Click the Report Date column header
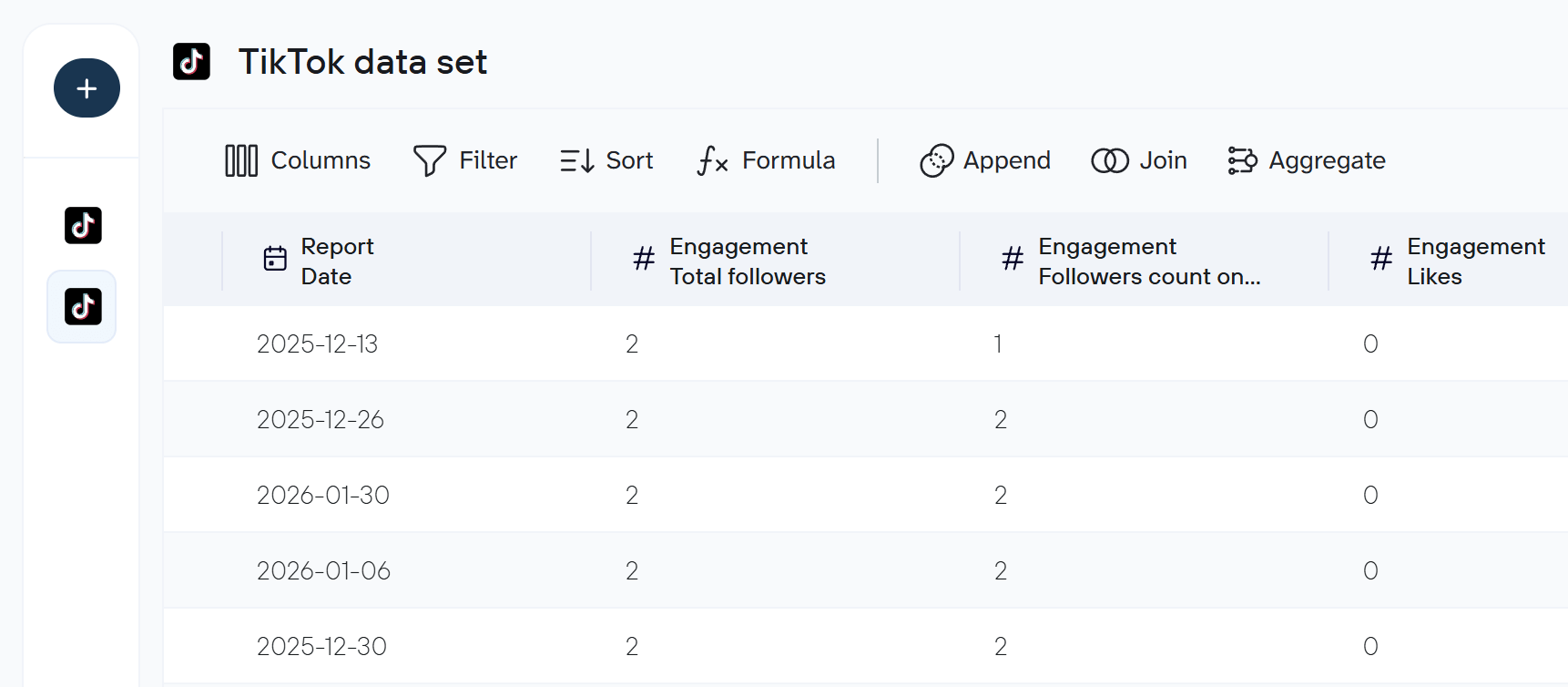This screenshot has height=687, width=1568. (x=337, y=261)
